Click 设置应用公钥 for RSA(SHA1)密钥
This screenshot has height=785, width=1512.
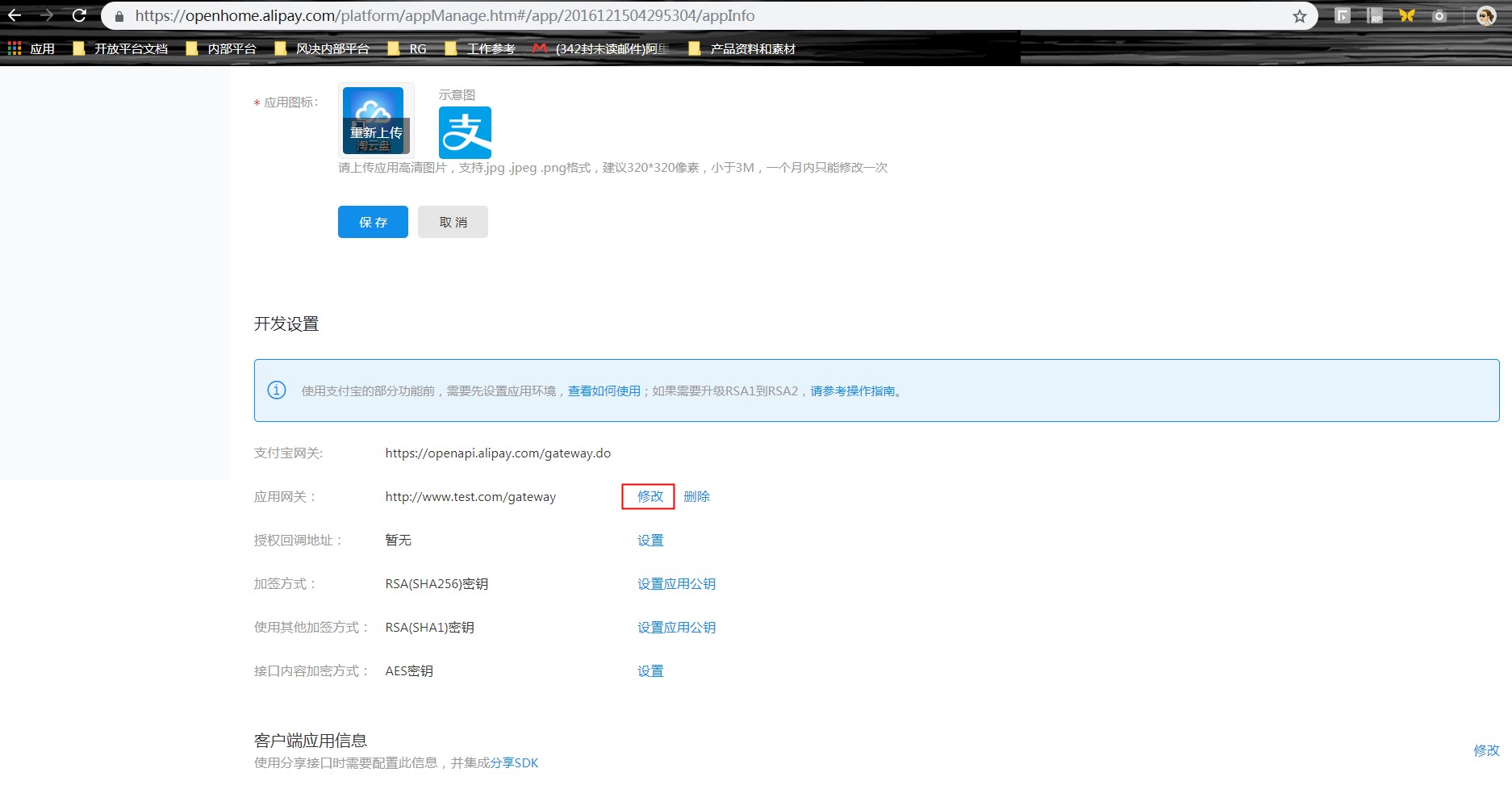point(677,627)
